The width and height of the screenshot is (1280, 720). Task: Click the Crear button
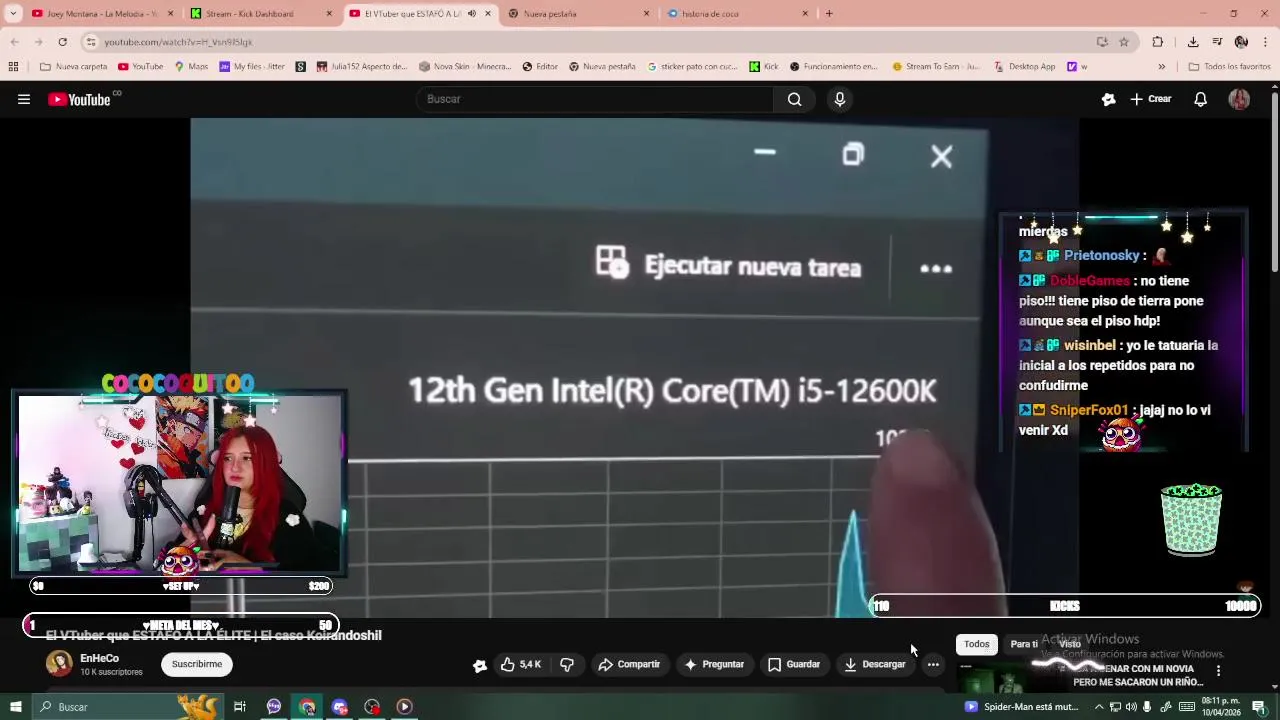click(x=1151, y=99)
